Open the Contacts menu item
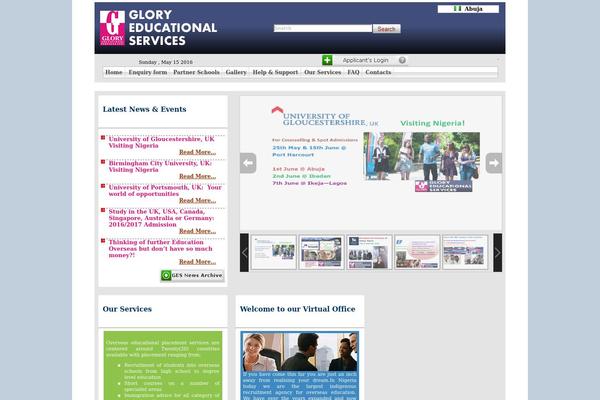 tap(378, 72)
